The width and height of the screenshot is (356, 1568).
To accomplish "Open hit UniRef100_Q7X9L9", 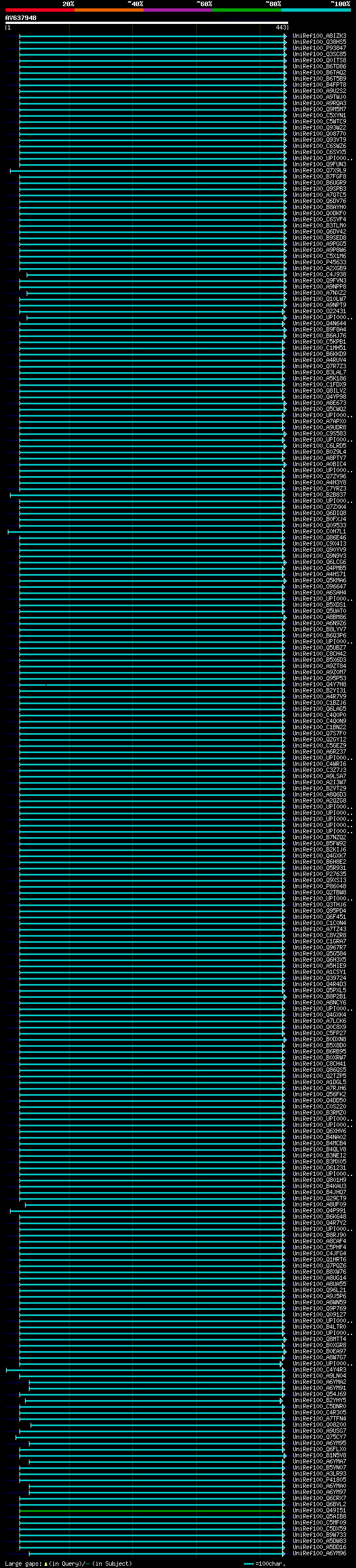I will click(319, 170).
